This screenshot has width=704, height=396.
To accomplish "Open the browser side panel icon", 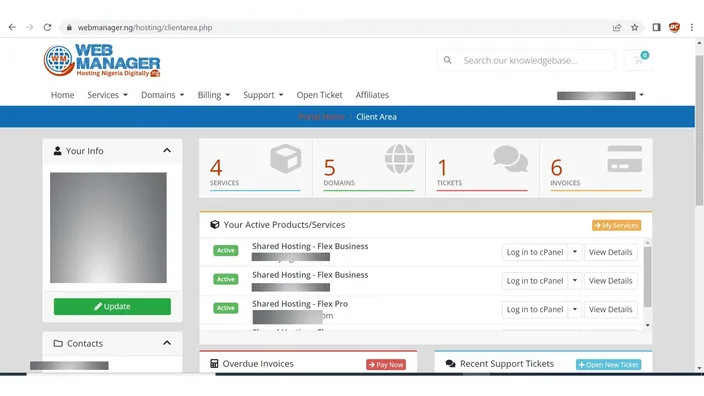I will click(656, 27).
